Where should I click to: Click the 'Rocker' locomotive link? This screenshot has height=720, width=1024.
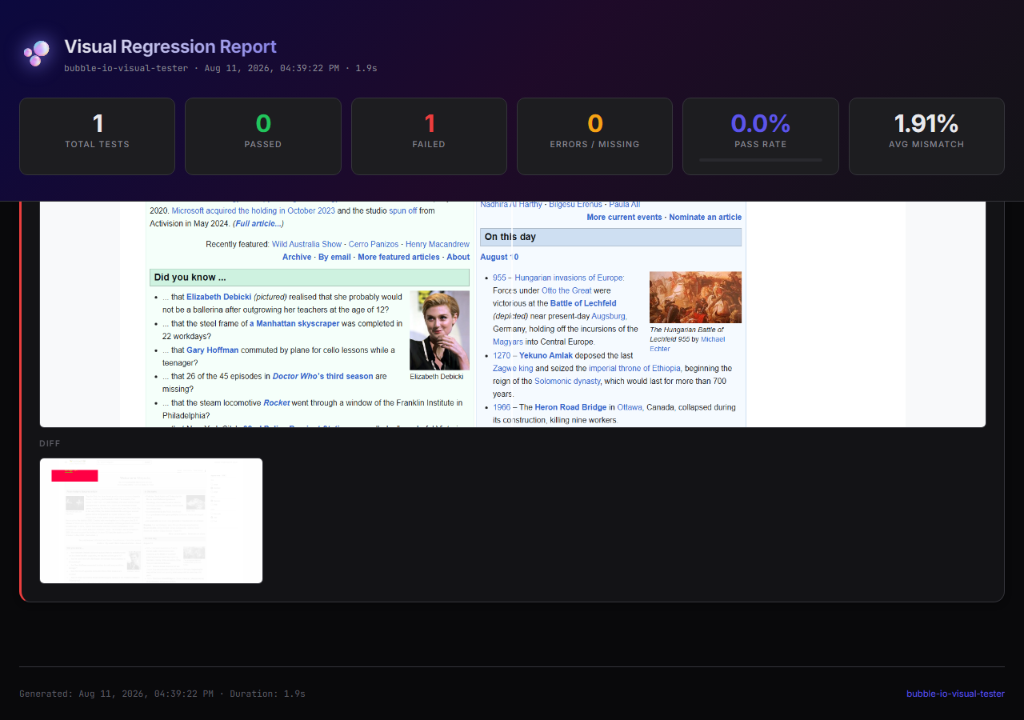coord(277,402)
